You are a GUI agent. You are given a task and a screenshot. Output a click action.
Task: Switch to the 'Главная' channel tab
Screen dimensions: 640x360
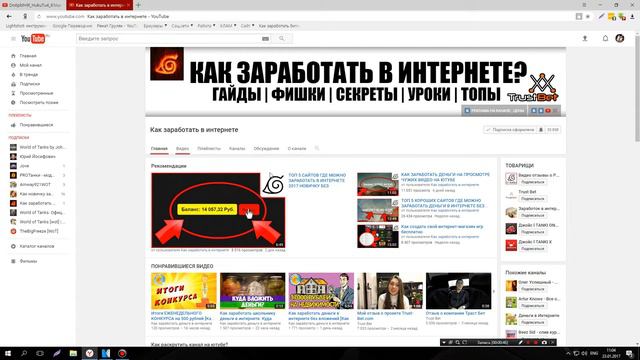(x=159, y=149)
